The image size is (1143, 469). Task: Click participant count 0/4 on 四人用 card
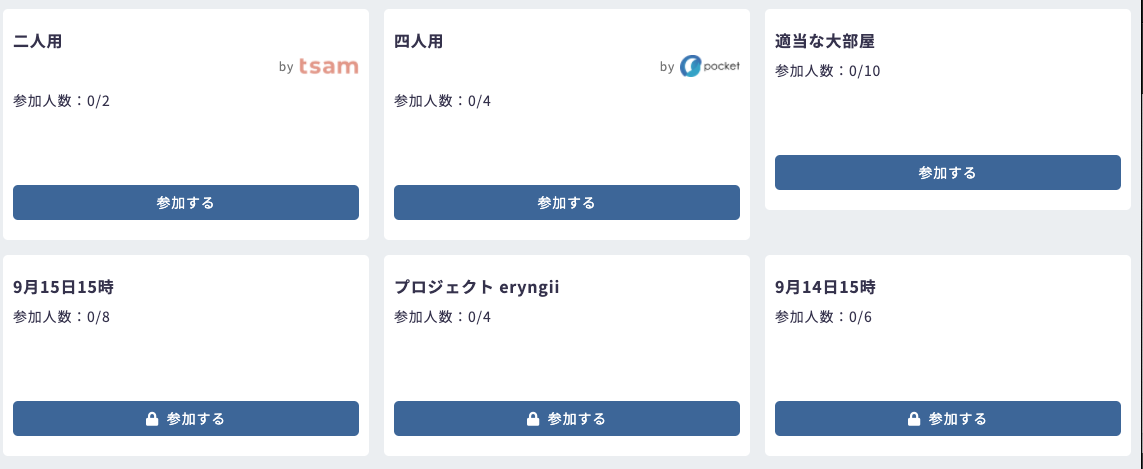pyautogui.click(x=442, y=101)
